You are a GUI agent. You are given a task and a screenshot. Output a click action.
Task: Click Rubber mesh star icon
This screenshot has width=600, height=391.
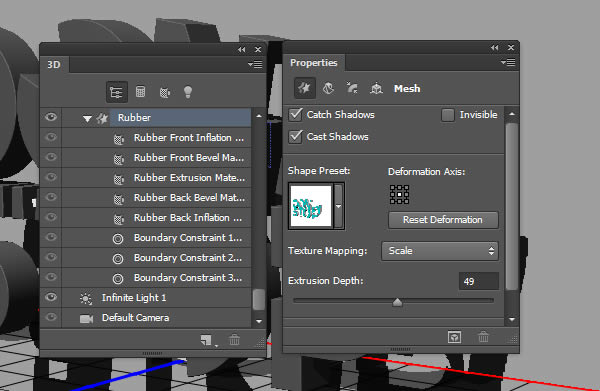click(102, 119)
